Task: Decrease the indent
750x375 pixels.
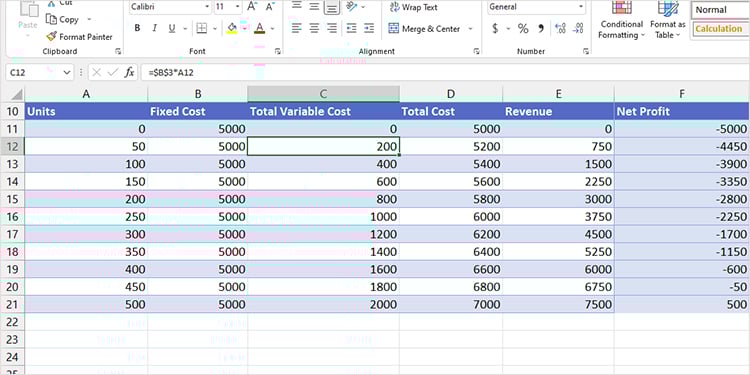Action: (352, 28)
